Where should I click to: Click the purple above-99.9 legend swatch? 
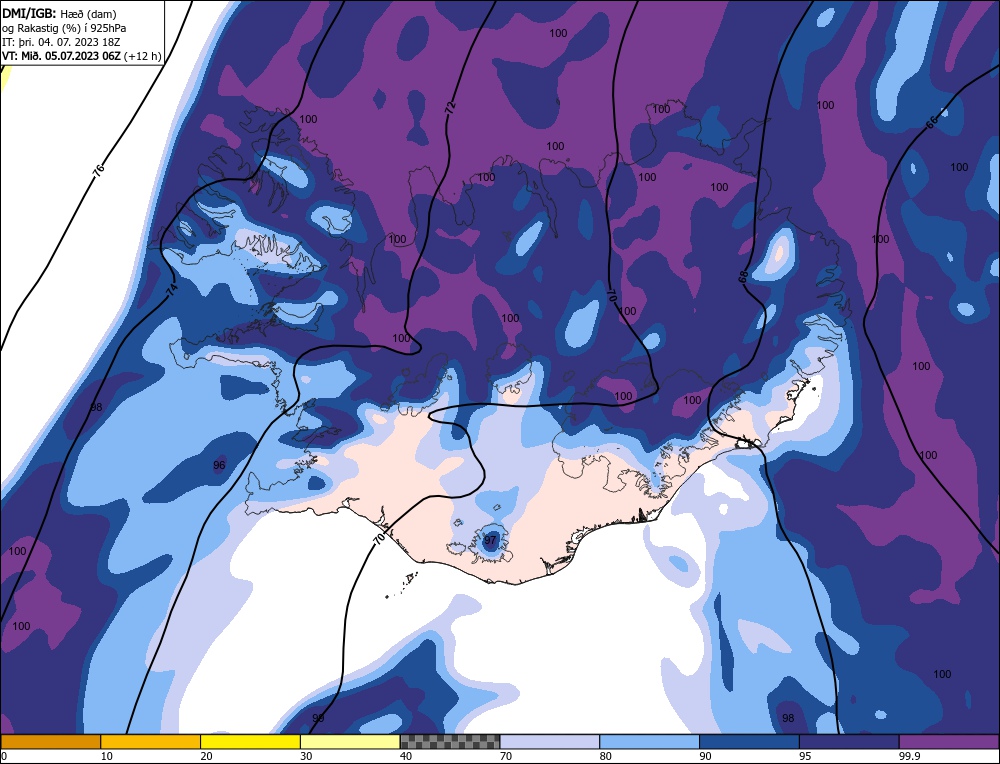click(949, 742)
